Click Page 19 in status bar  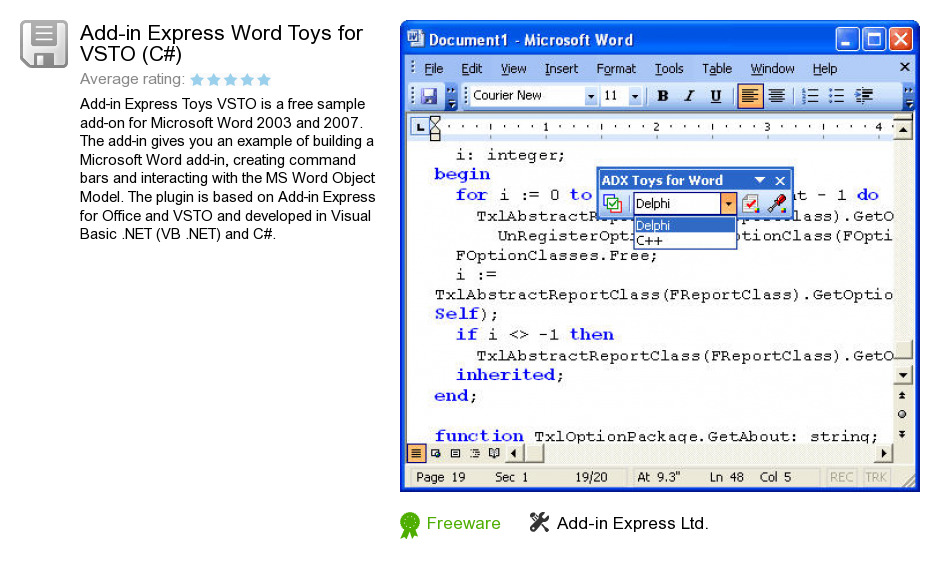pyautogui.click(x=441, y=477)
